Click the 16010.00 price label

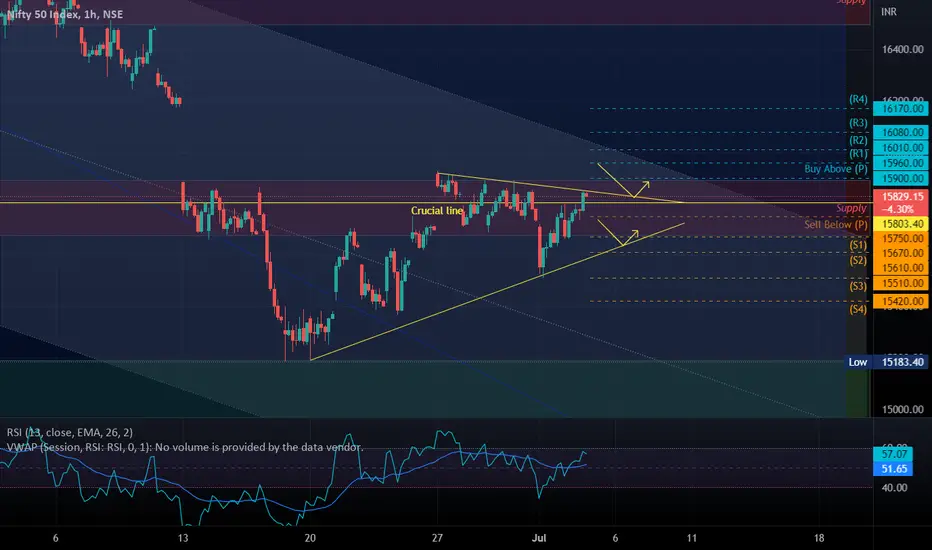[x=900, y=147]
